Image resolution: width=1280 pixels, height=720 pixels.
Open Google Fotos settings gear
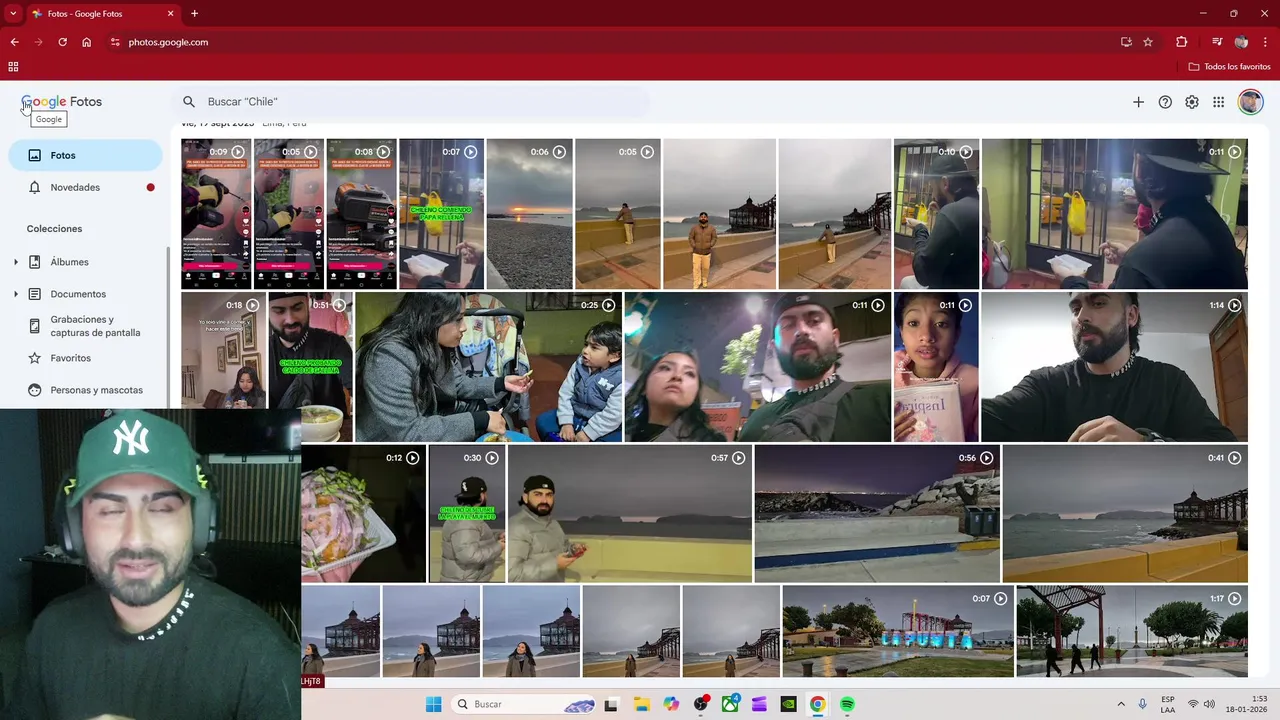pyautogui.click(x=1192, y=102)
